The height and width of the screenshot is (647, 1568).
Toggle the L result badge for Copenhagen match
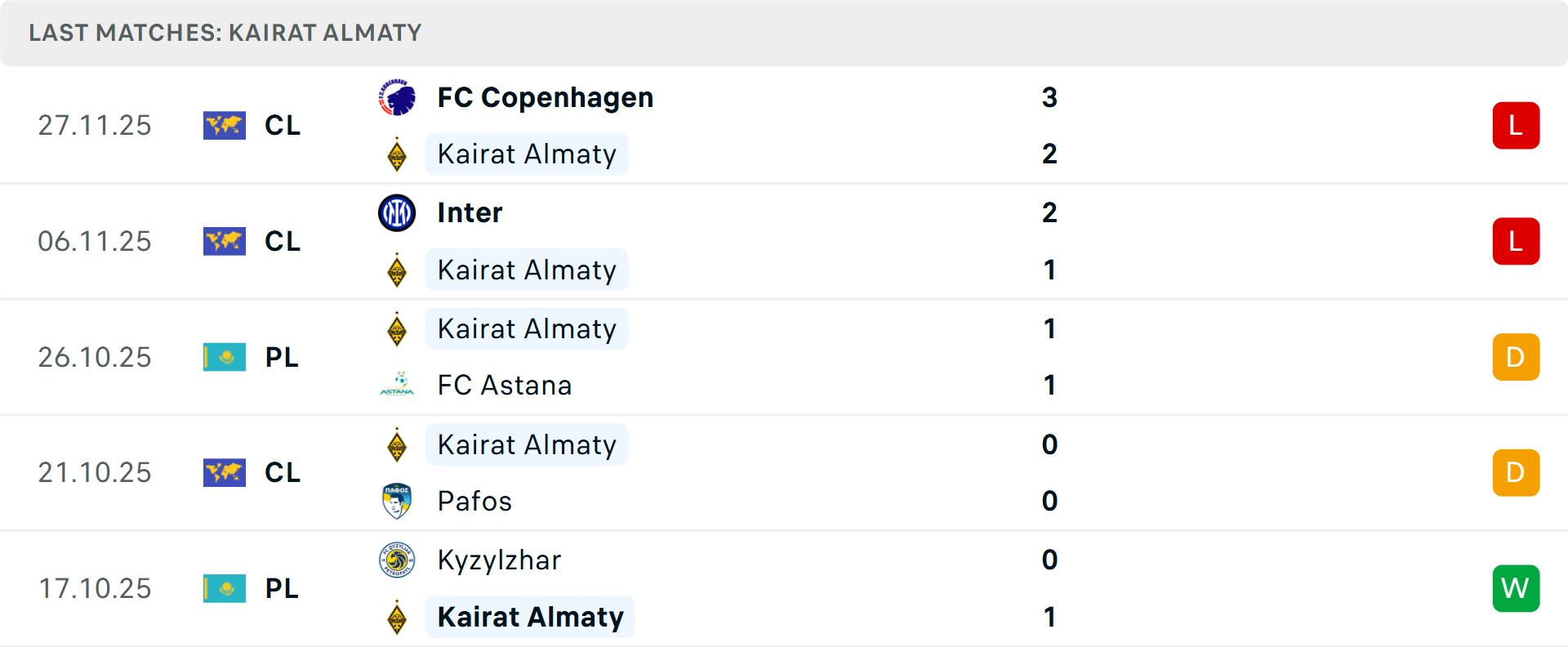(1516, 125)
